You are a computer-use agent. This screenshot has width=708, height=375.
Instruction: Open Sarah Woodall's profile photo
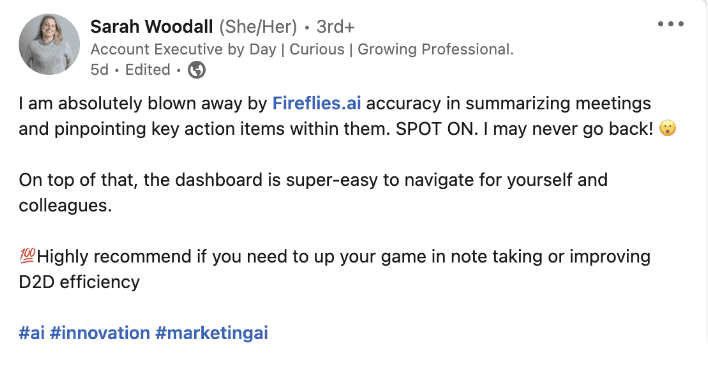click(x=49, y=44)
